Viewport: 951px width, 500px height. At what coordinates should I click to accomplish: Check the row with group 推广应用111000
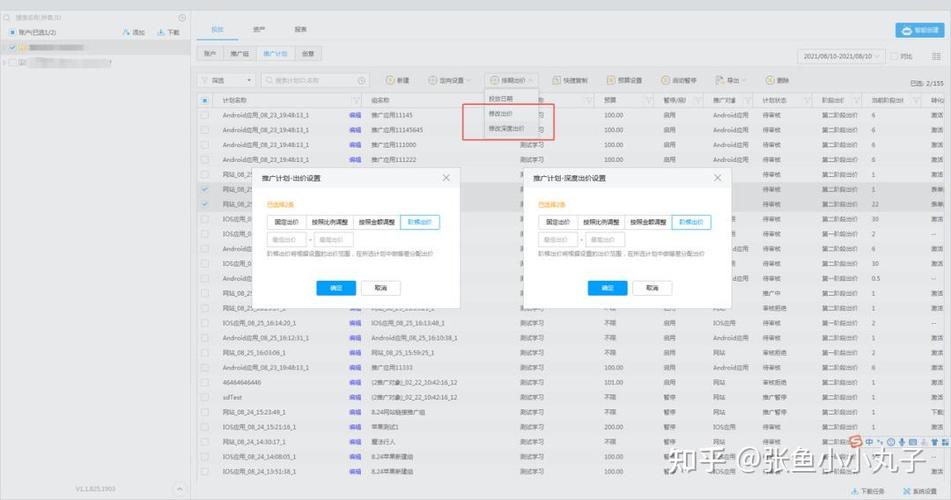click(x=204, y=144)
